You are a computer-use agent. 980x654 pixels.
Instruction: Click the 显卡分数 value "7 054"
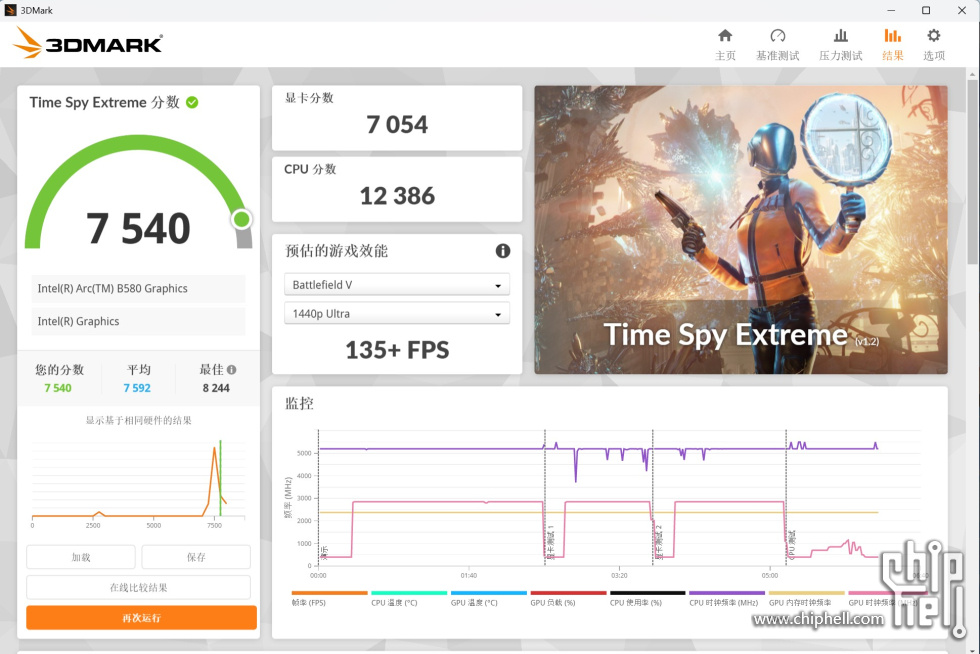coord(397,124)
